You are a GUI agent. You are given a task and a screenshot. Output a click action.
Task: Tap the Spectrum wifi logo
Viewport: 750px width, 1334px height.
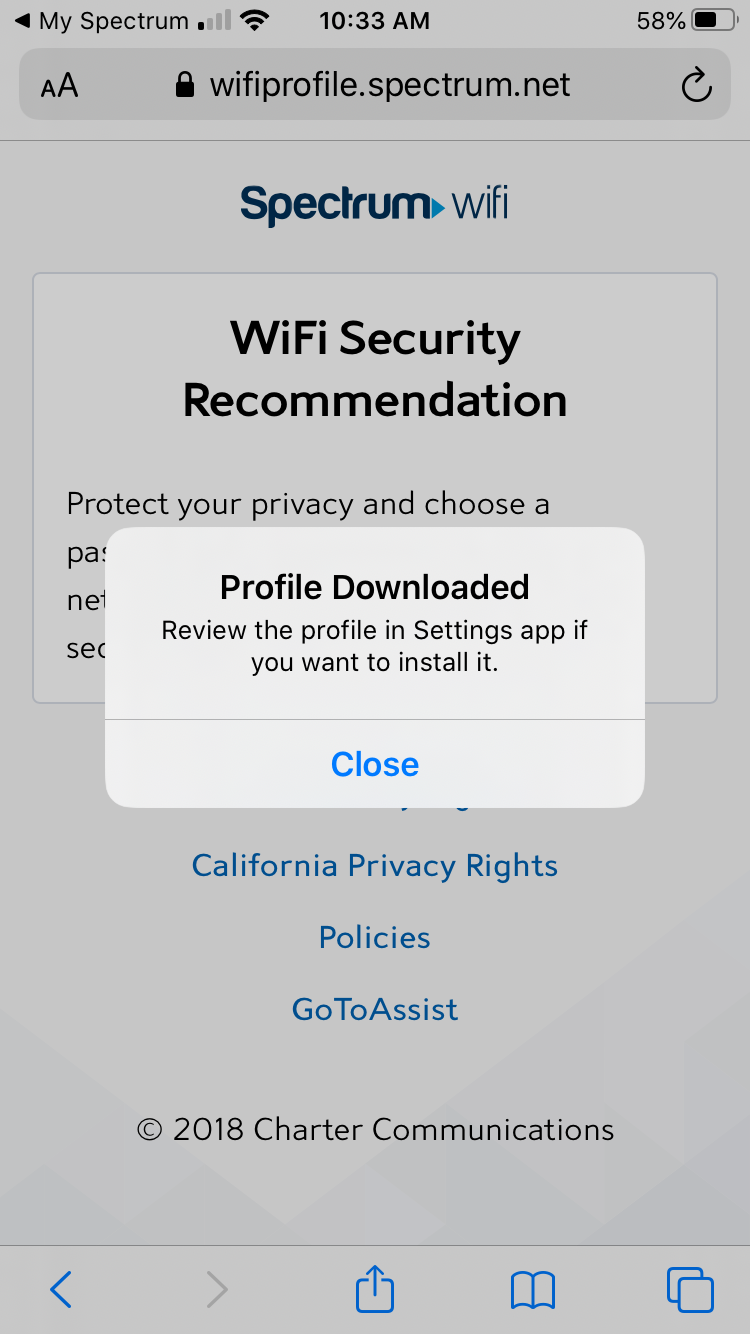[375, 205]
